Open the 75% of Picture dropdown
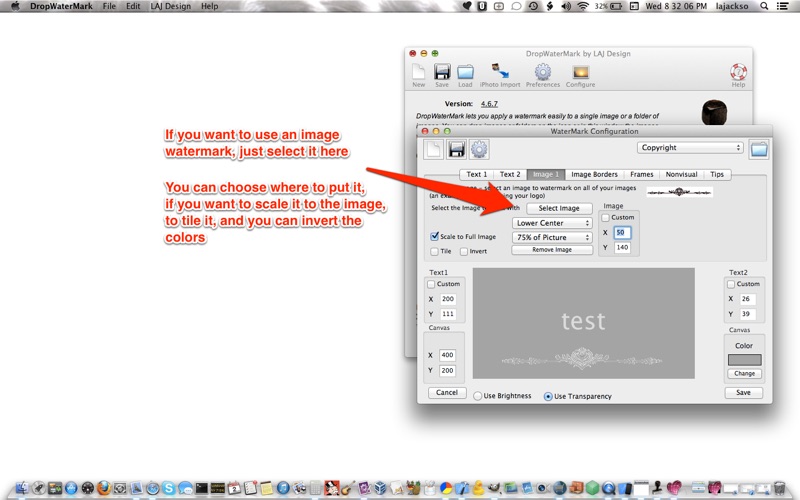800x500 pixels. (552, 237)
